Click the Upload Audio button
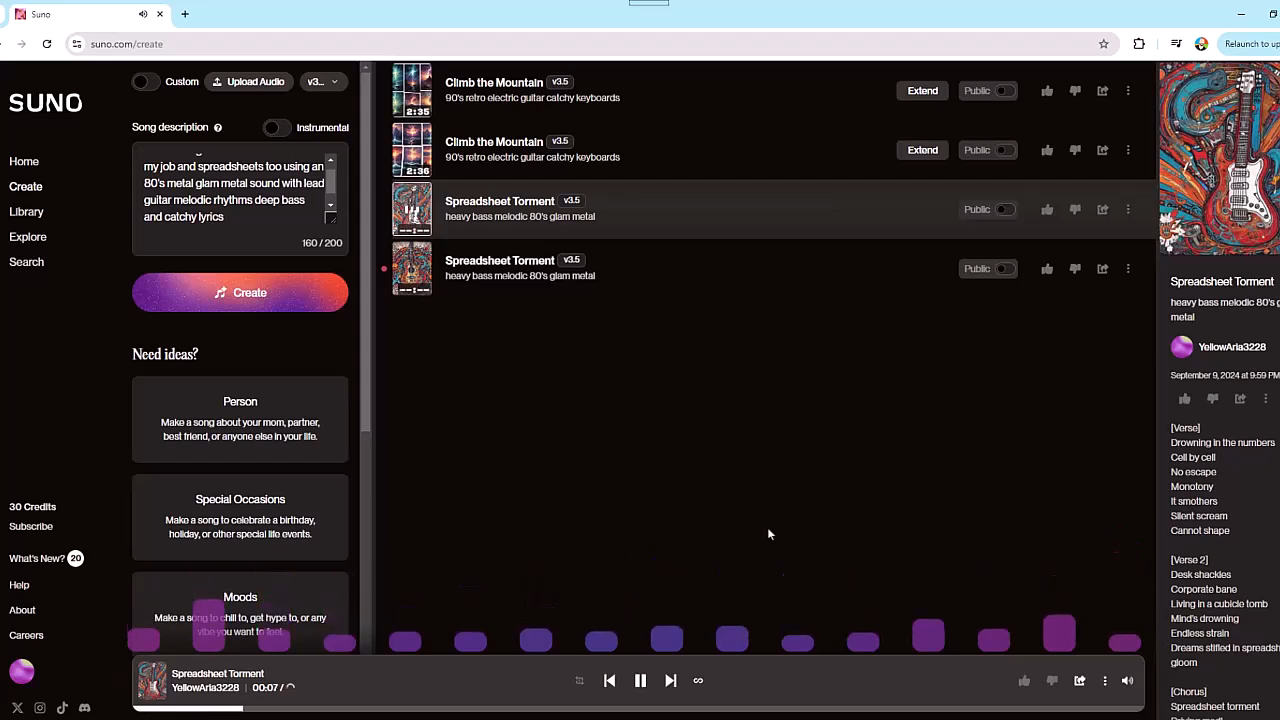The width and height of the screenshot is (1280, 720). pos(249,82)
